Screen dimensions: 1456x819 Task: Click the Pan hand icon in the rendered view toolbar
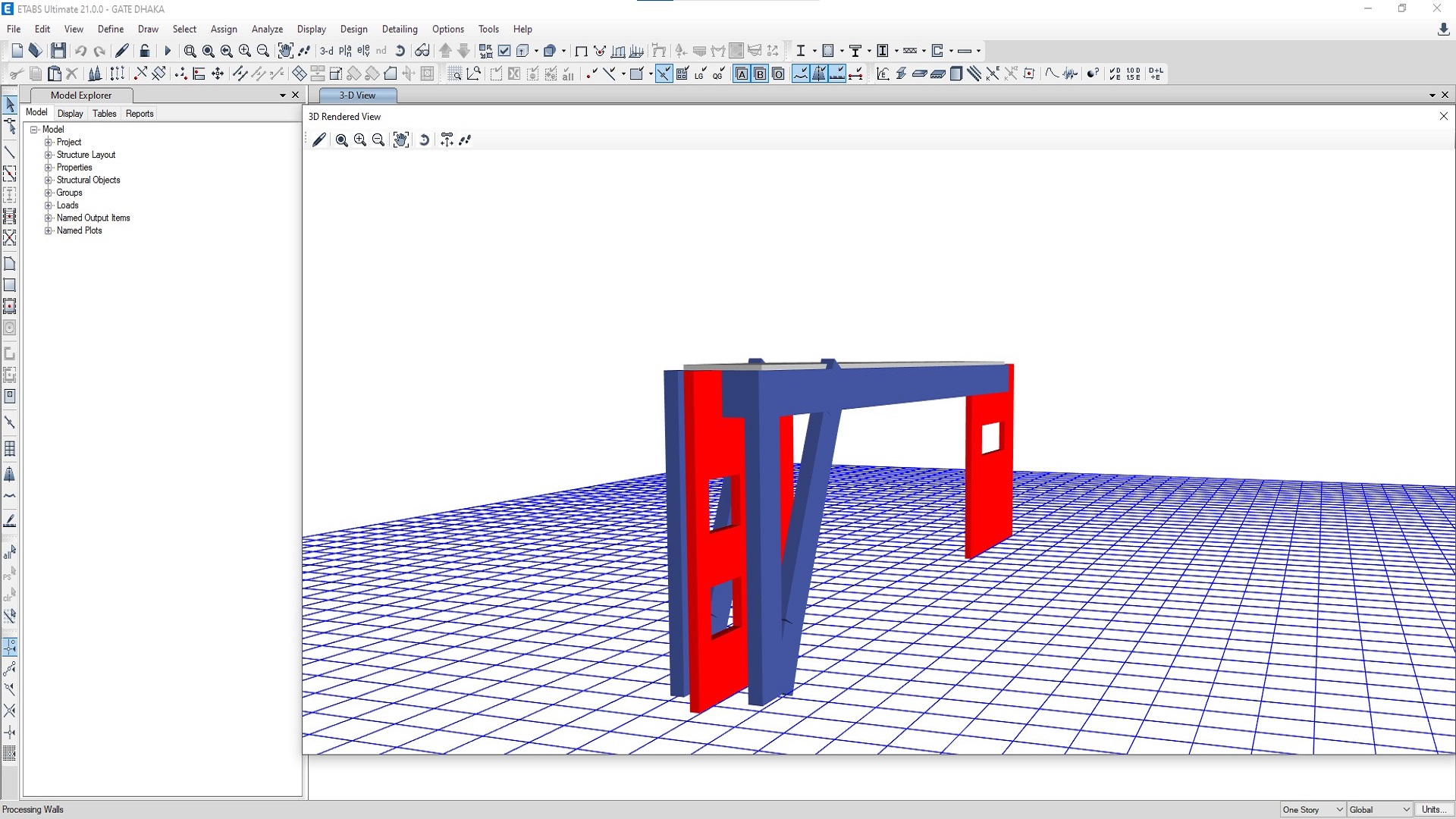tap(401, 140)
